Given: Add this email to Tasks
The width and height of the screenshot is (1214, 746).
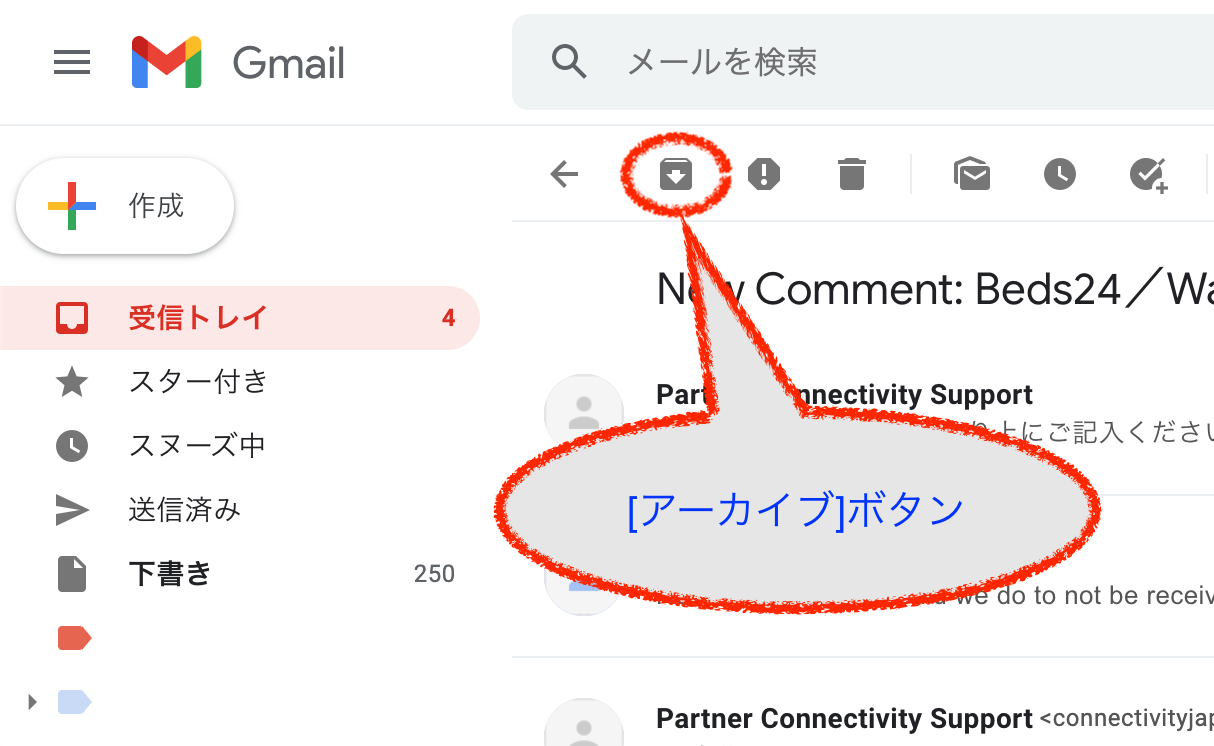Looking at the screenshot, I should [x=1148, y=175].
